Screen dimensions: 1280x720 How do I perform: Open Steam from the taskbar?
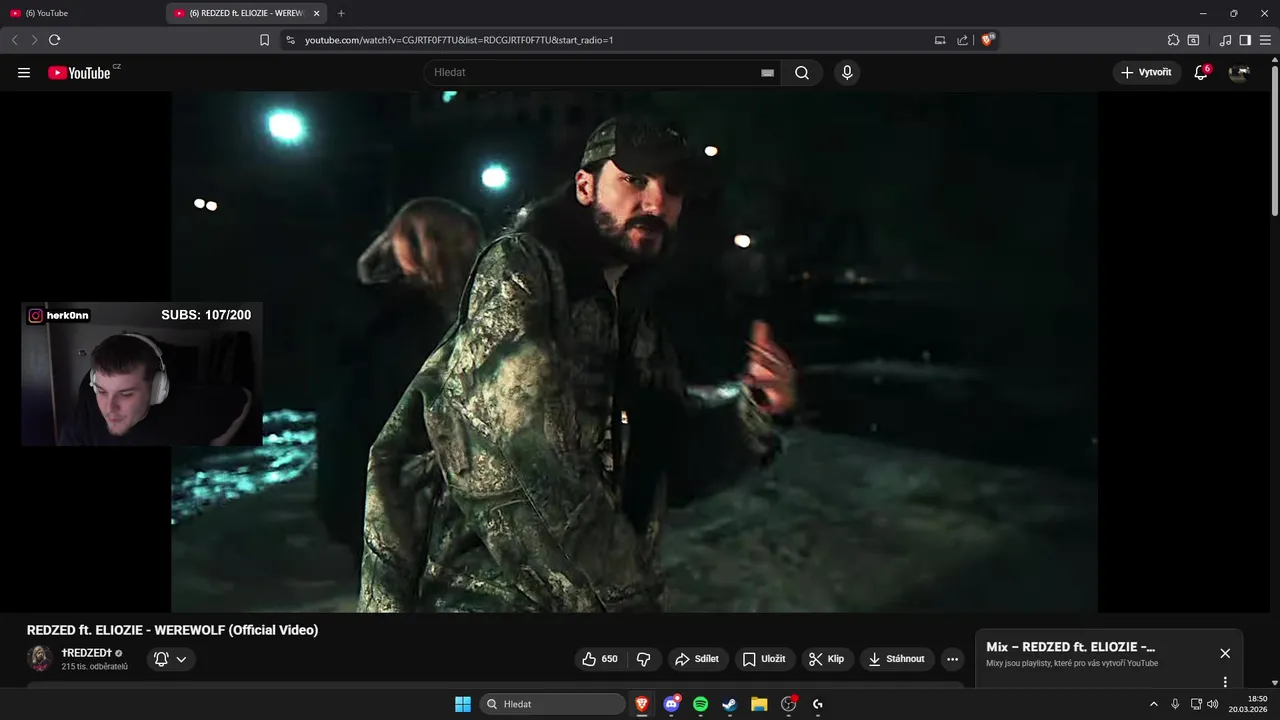click(x=730, y=704)
